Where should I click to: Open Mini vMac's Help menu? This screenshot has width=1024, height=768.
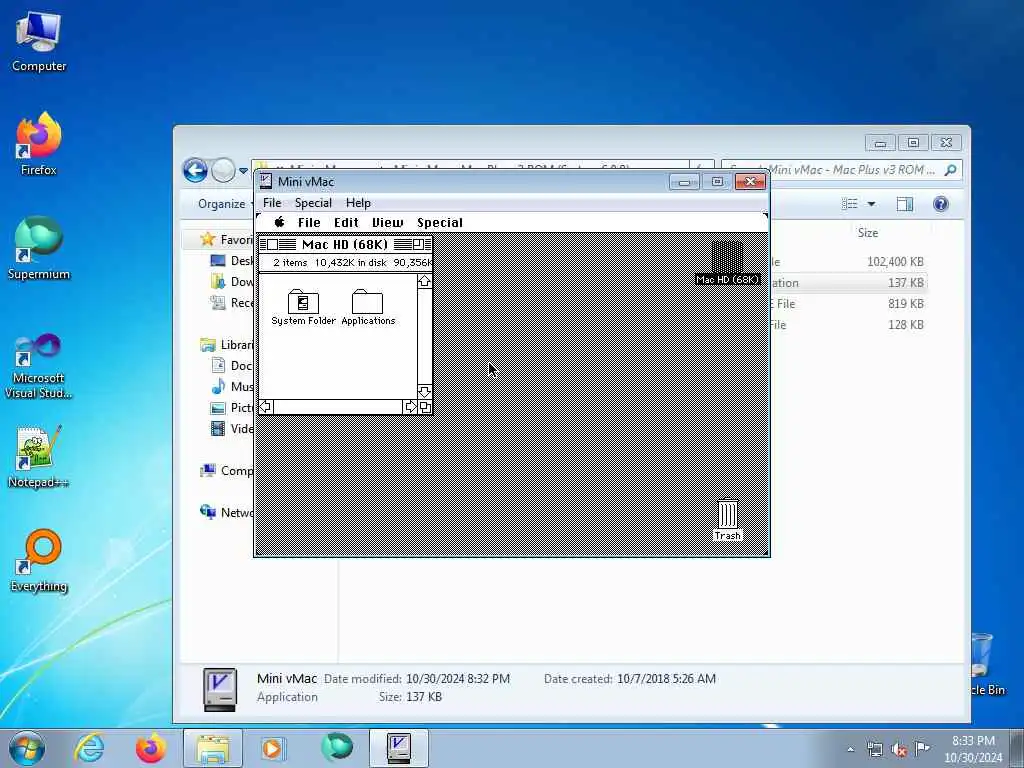pos(358,202)
